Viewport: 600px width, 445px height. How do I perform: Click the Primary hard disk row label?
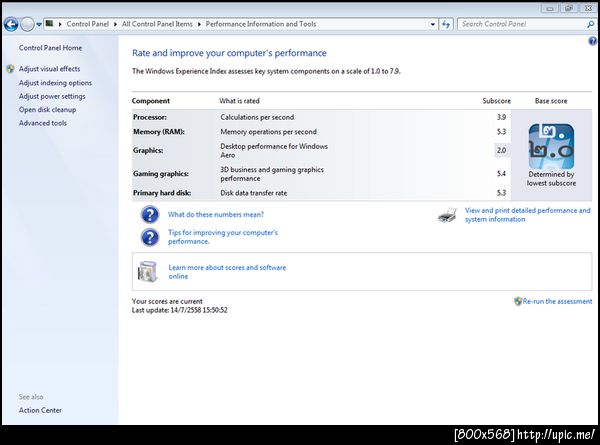pyautogui.click(x=162, y=193)
